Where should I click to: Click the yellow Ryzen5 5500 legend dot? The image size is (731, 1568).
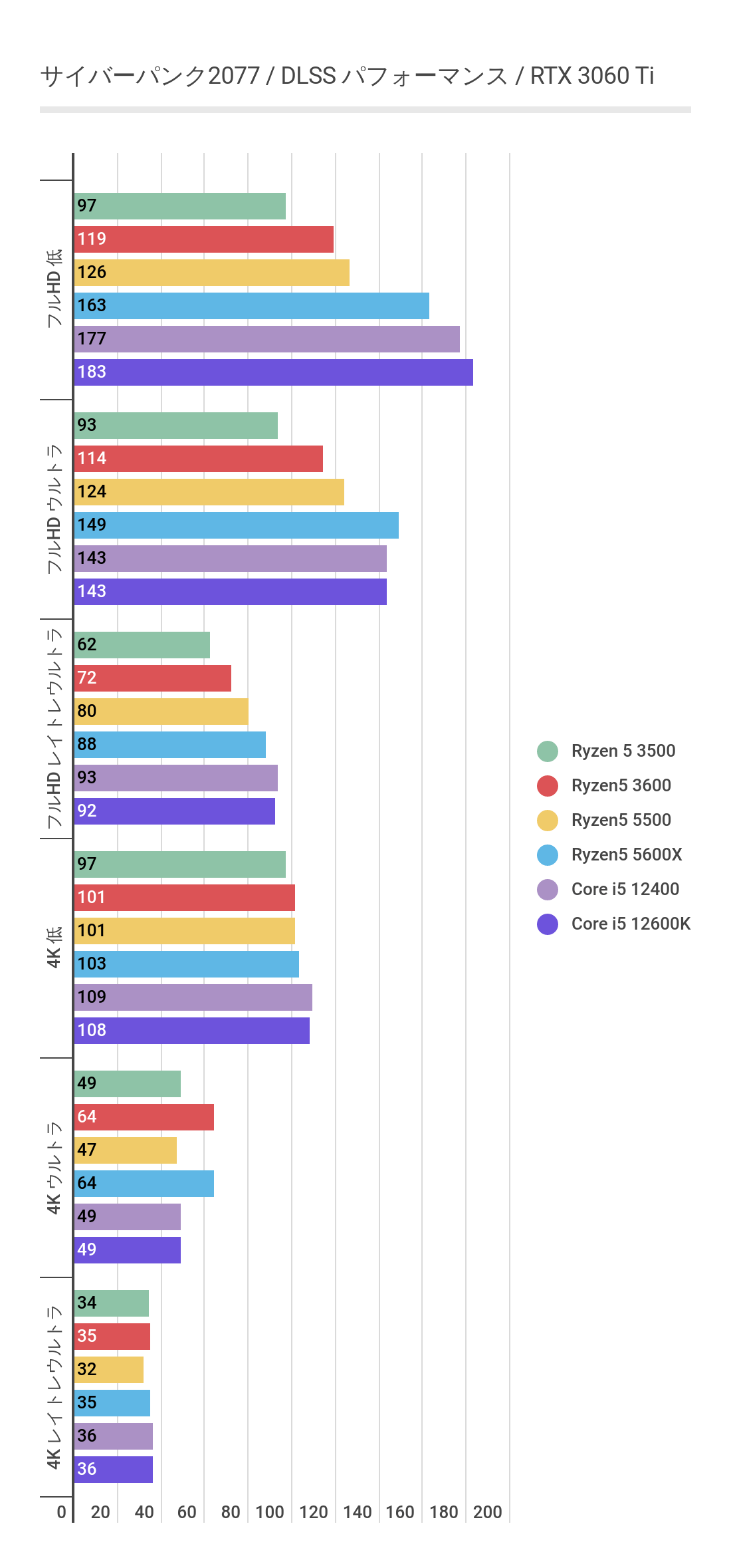click(x=548, y=821)
